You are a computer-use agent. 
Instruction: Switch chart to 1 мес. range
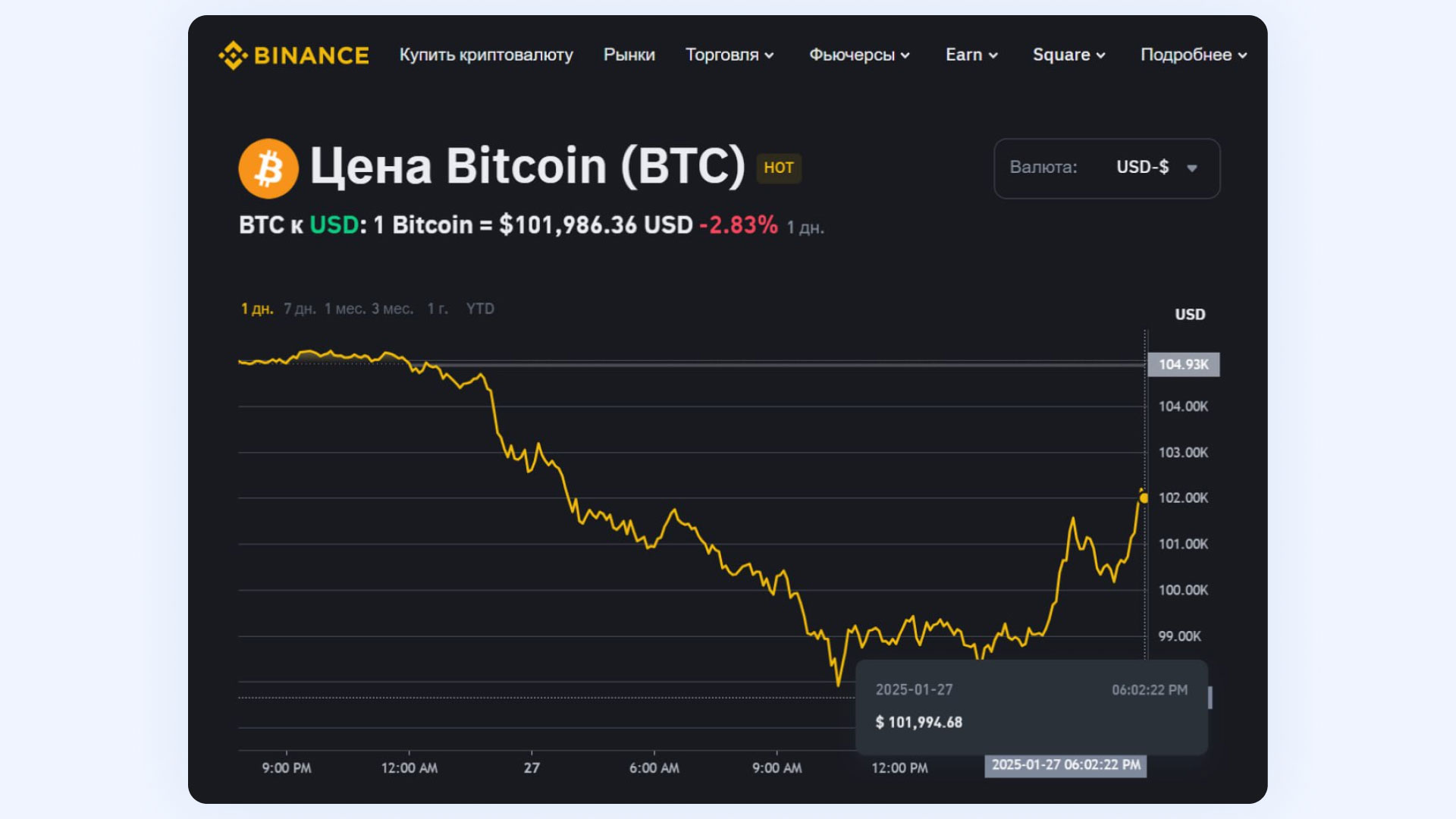click(345, 309)
